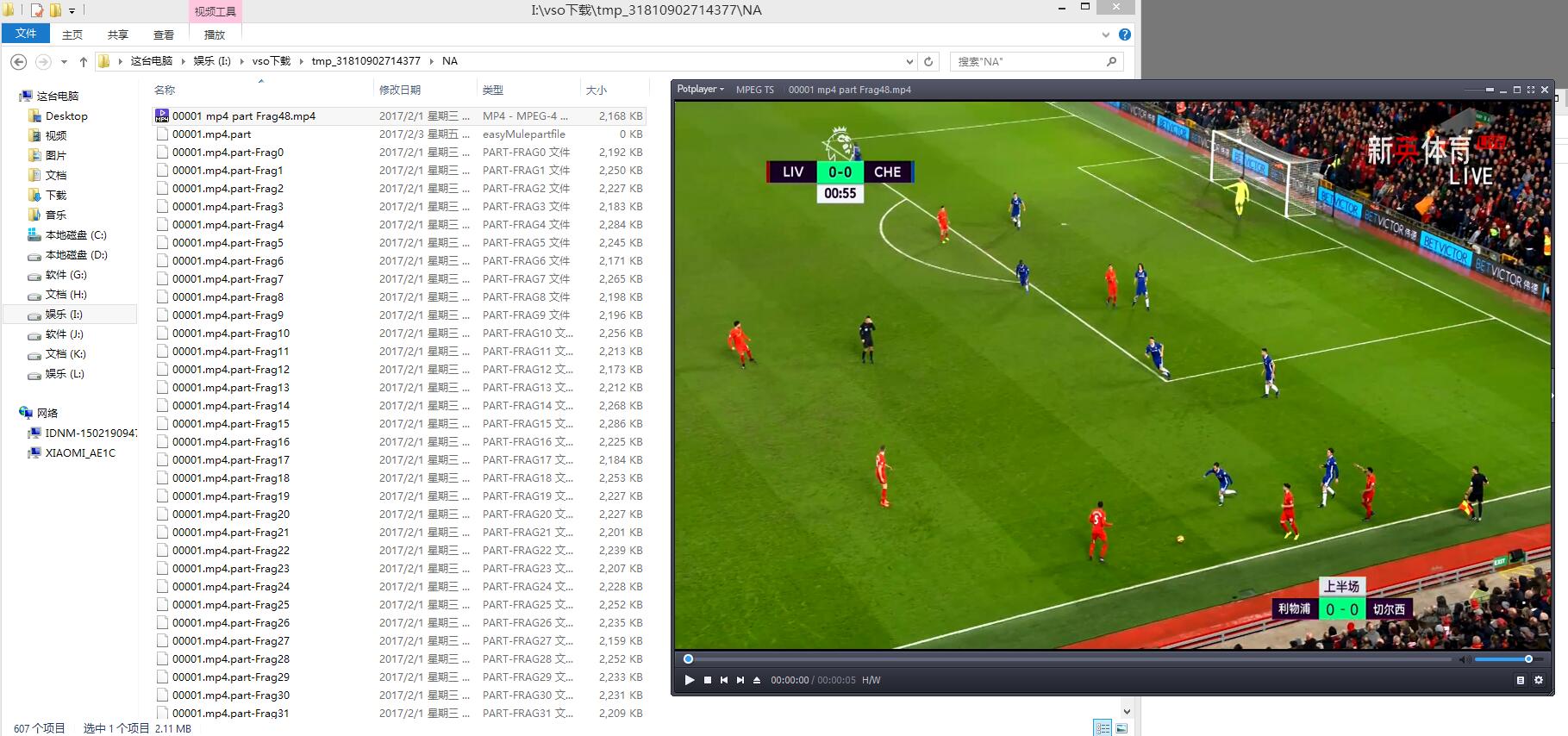Viewport: 1568px width, 736px height.
Task: Go up one folder level arrow
Action: [x=83, y=61]
